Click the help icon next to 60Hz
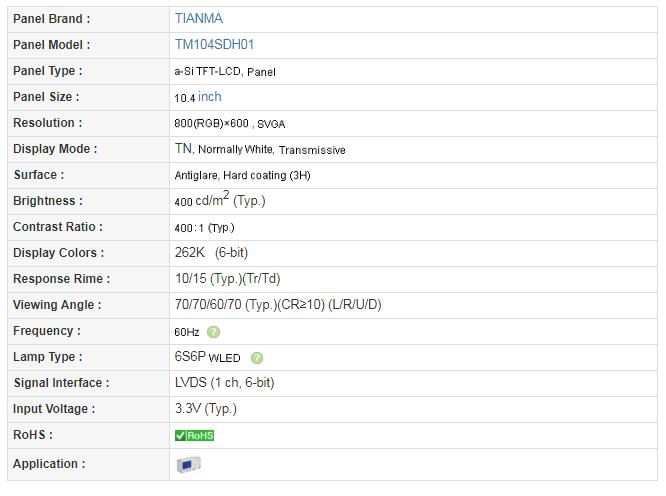This screenshot has width=666, height=496. 213,332
